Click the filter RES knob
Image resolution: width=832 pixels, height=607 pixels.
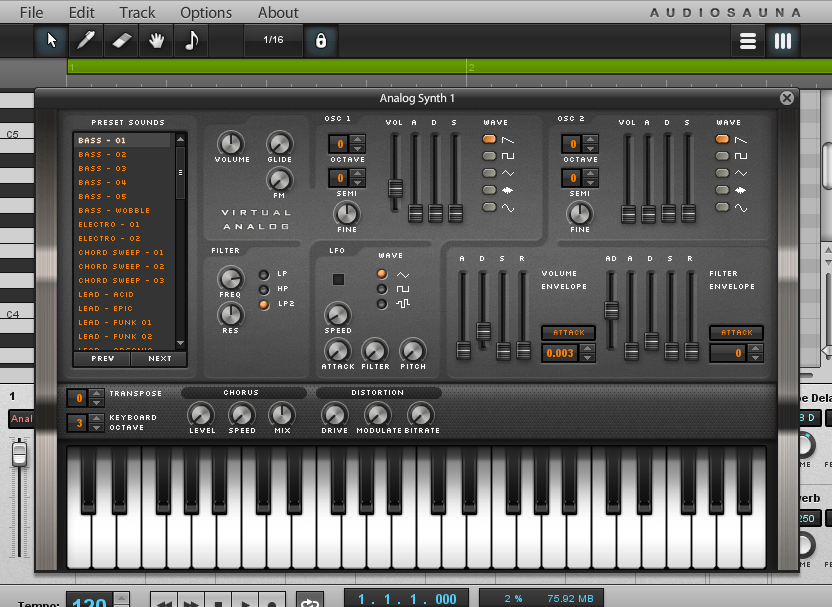tap(230, 315)
